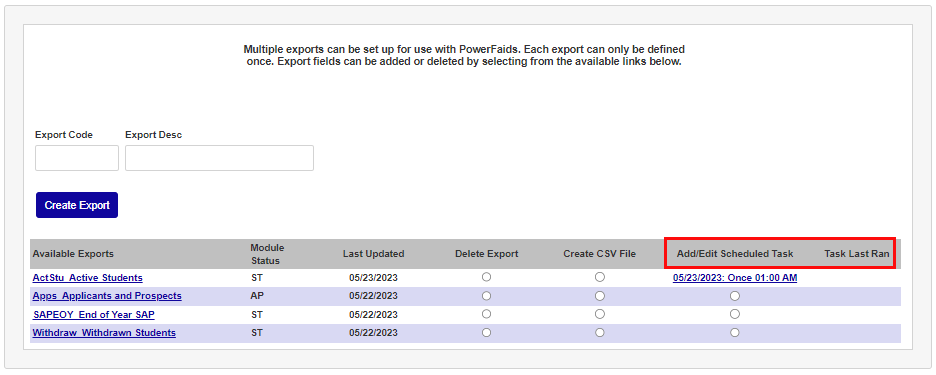This screenshot has height=375, width=936.
Task: Select Delete Export radio for ActStu_Active Students
Action: click(487, 277)
